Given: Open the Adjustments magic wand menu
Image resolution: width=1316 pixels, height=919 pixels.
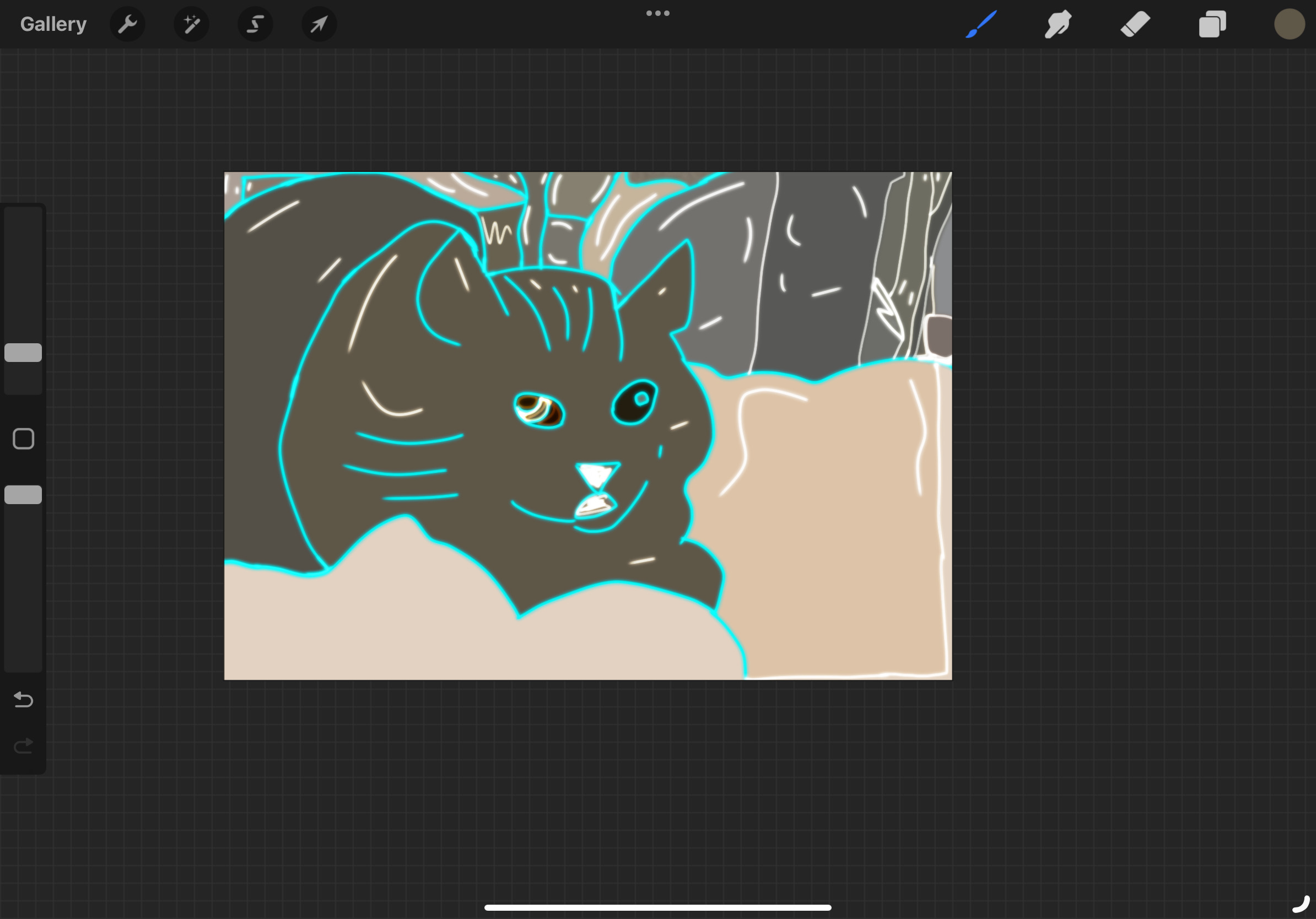Looking at the screenshot, I should [x=191, y=24].
